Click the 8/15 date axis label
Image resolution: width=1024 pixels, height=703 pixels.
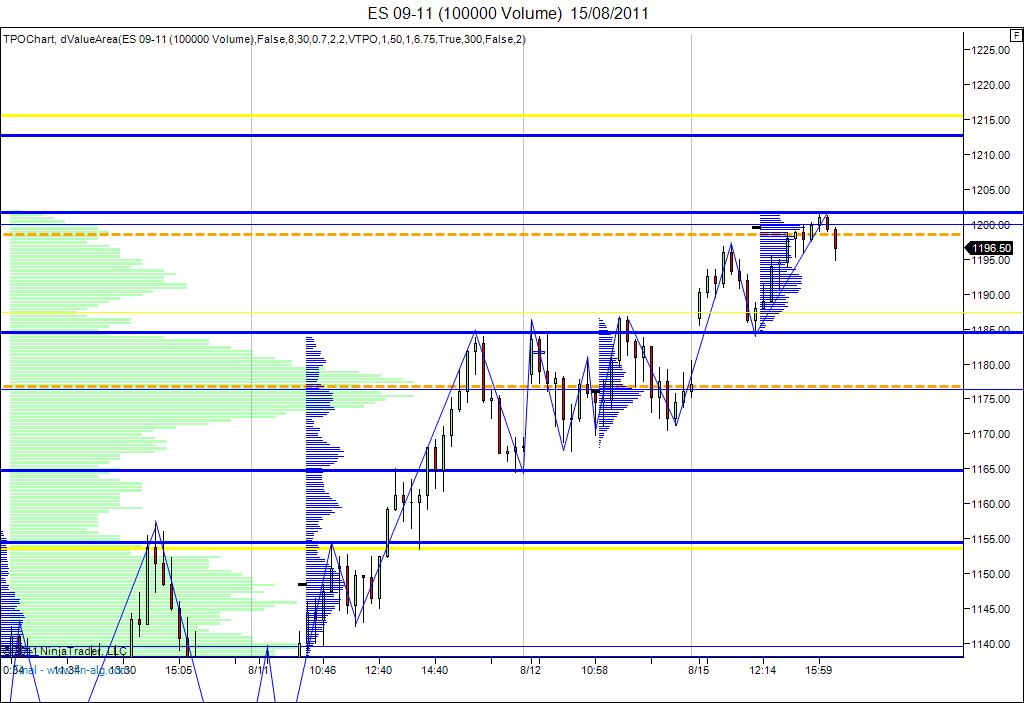click(x=699, y=670)
